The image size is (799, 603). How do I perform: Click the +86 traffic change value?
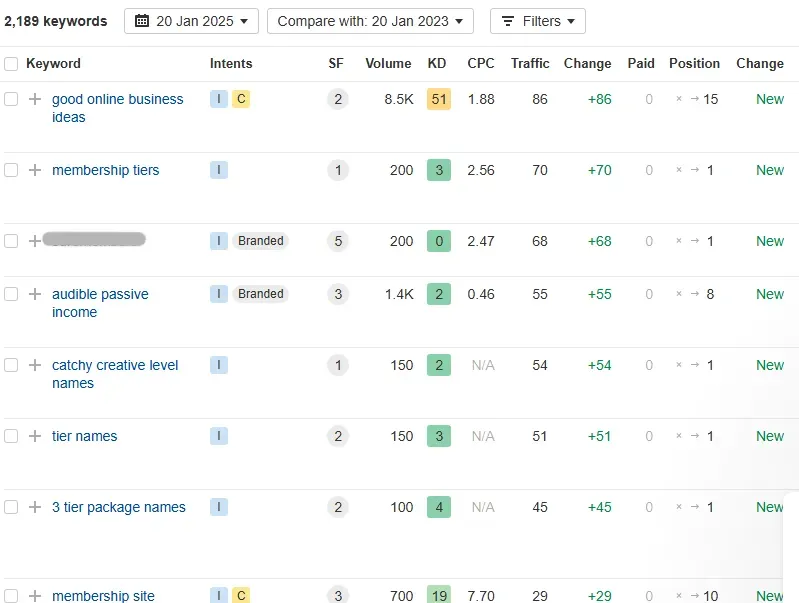coord(599,99)
